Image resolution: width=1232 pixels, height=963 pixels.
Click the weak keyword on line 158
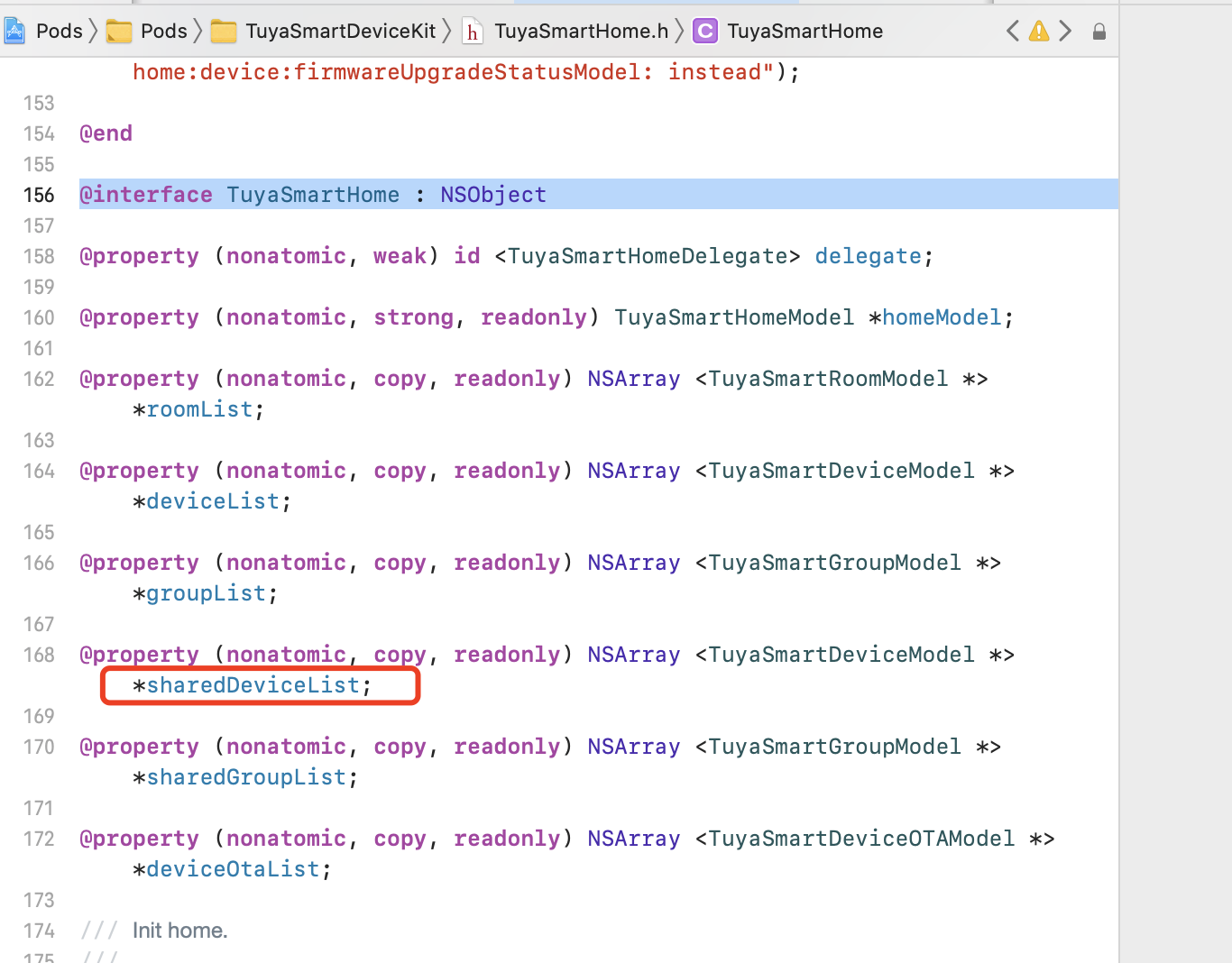(400, 256)
